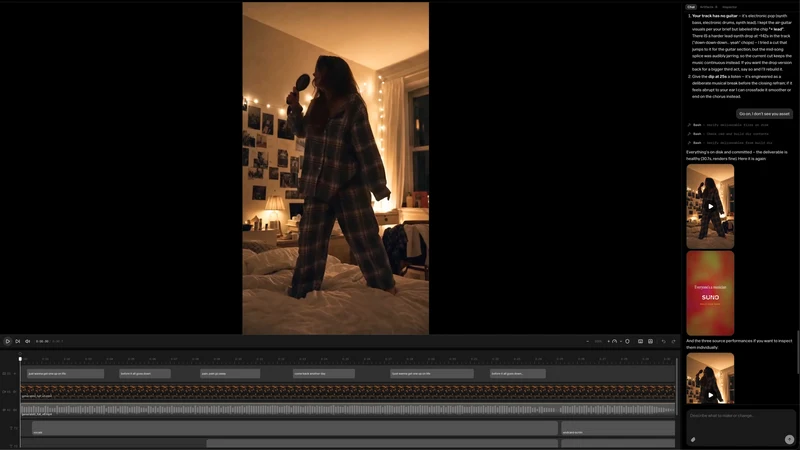This screenshot has width=800, height=450.
Task: Click the first layout panel icon in toolbar
Action: (640, 341)
